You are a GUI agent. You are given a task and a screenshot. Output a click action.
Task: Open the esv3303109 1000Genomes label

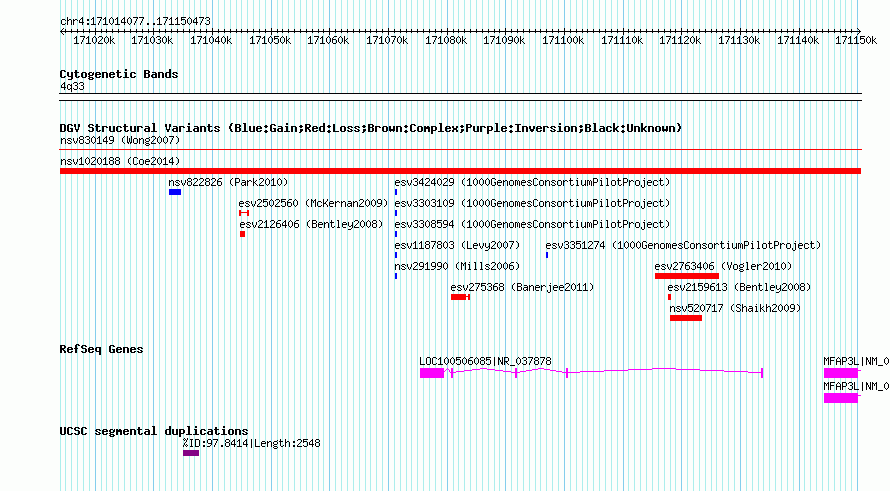click(532, 203)
